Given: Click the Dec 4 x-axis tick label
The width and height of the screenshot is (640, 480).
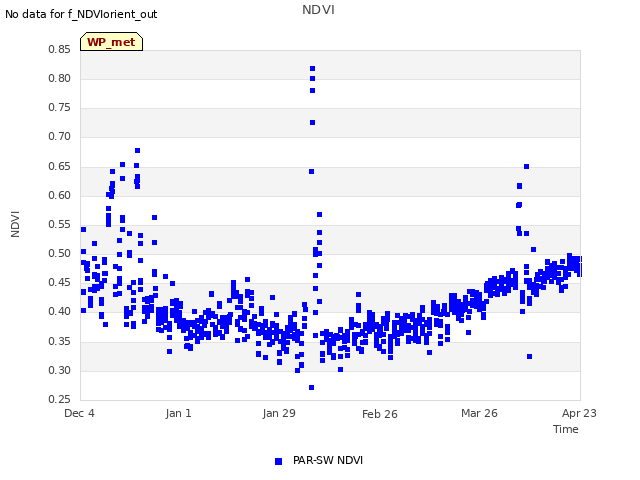Looking at the screenshot, I should 79,413.
